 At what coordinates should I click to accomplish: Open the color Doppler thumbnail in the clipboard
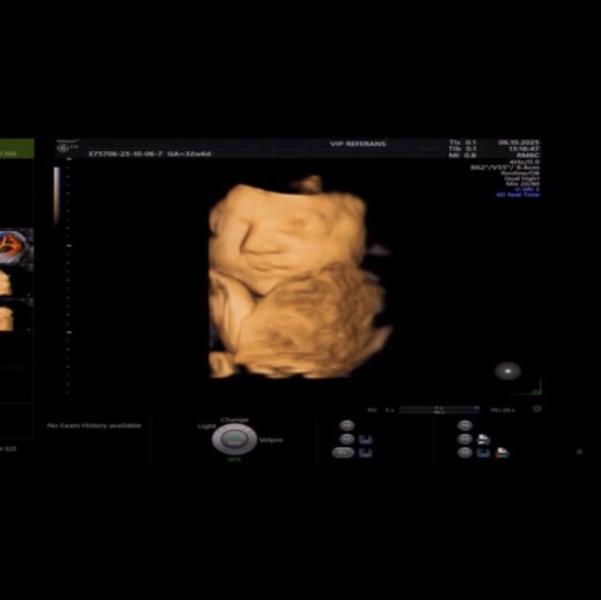coord(16,247)
